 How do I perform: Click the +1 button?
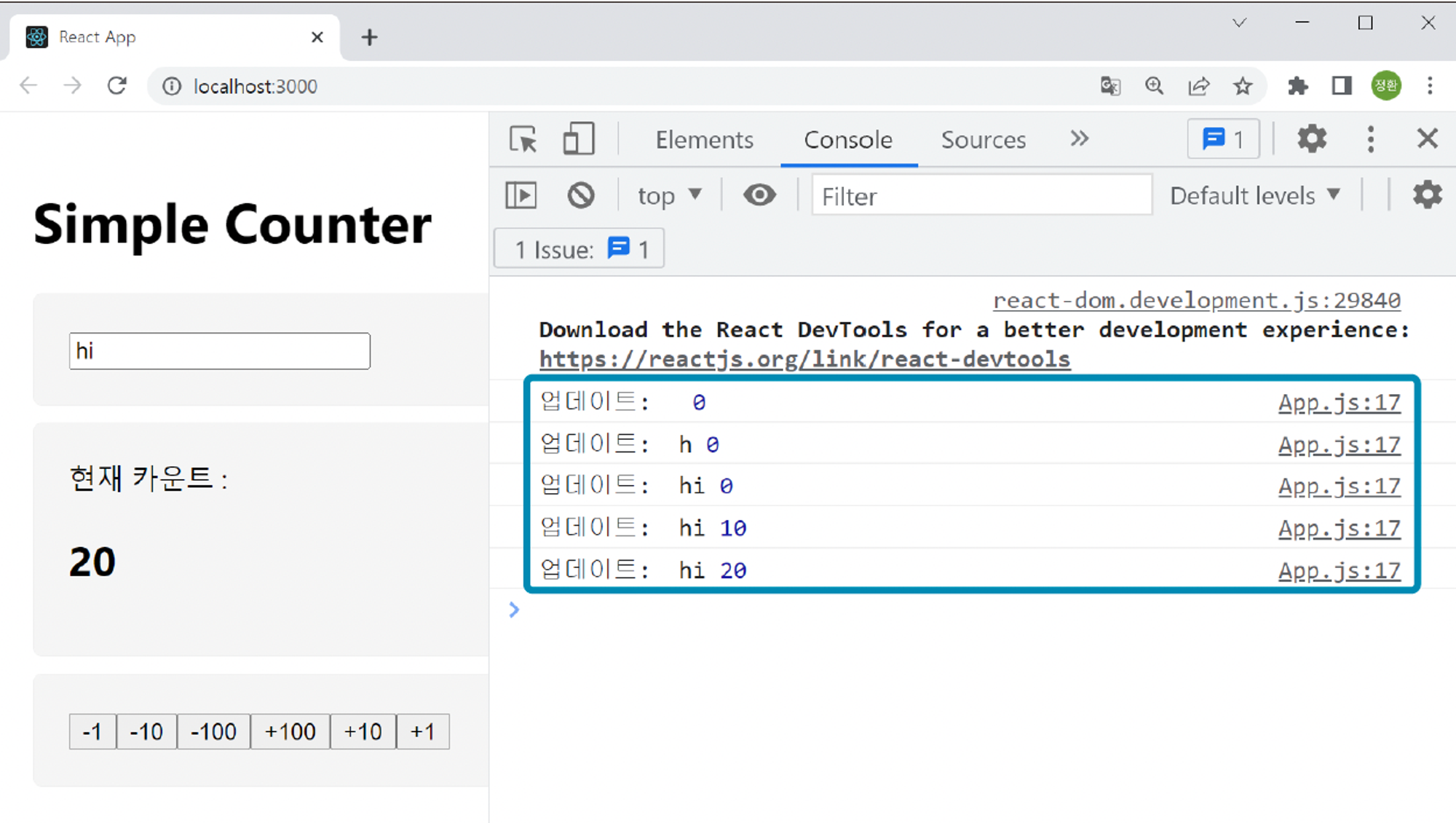click(x=422, y=731)
